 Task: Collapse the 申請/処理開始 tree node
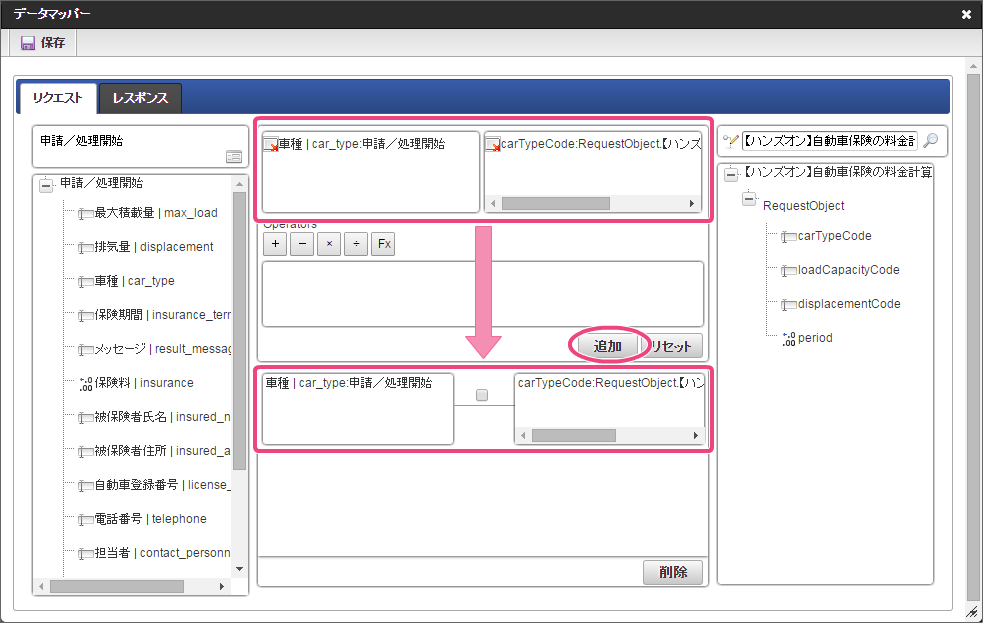click(x=46, y=186)
